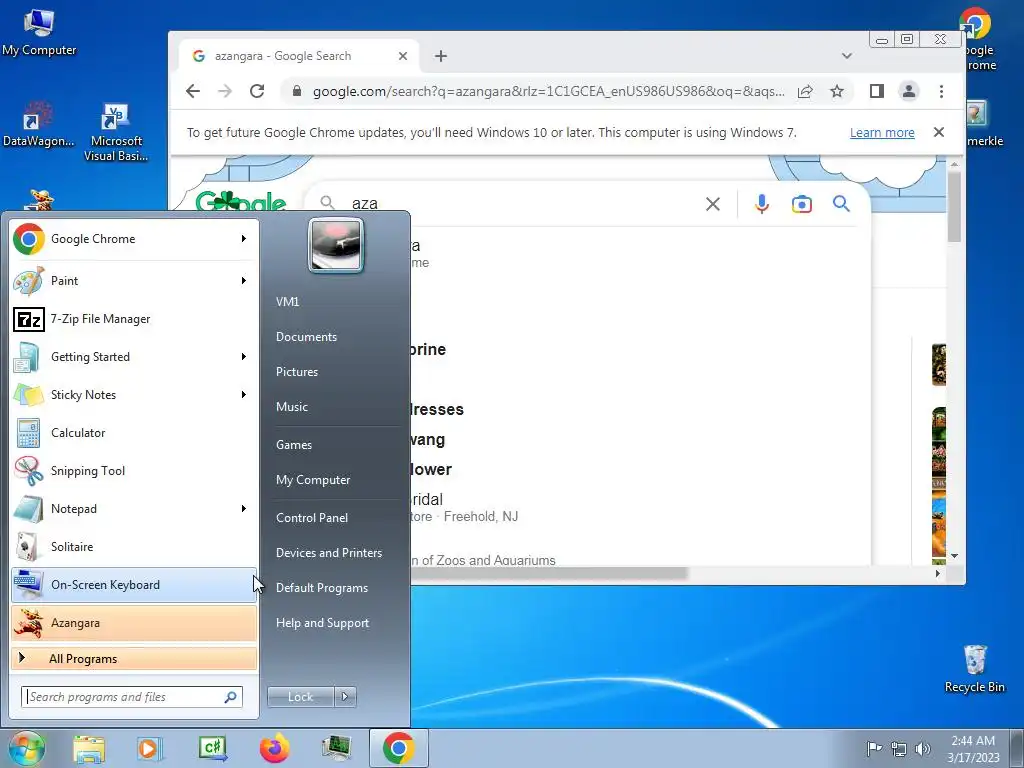Open Documents from Start menu

pyautogui.click(x=306, y=337)
